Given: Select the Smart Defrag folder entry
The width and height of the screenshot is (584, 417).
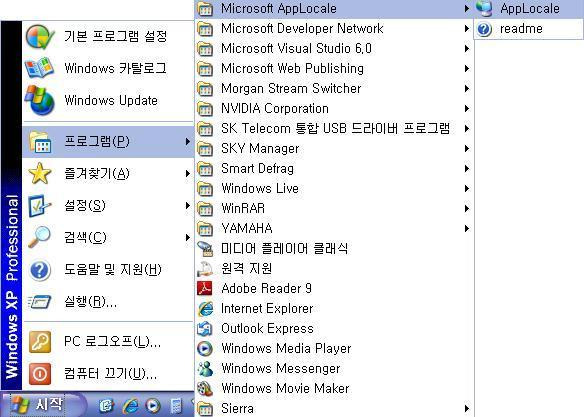Looking at the screenshot, I should (x=334, y=169).
